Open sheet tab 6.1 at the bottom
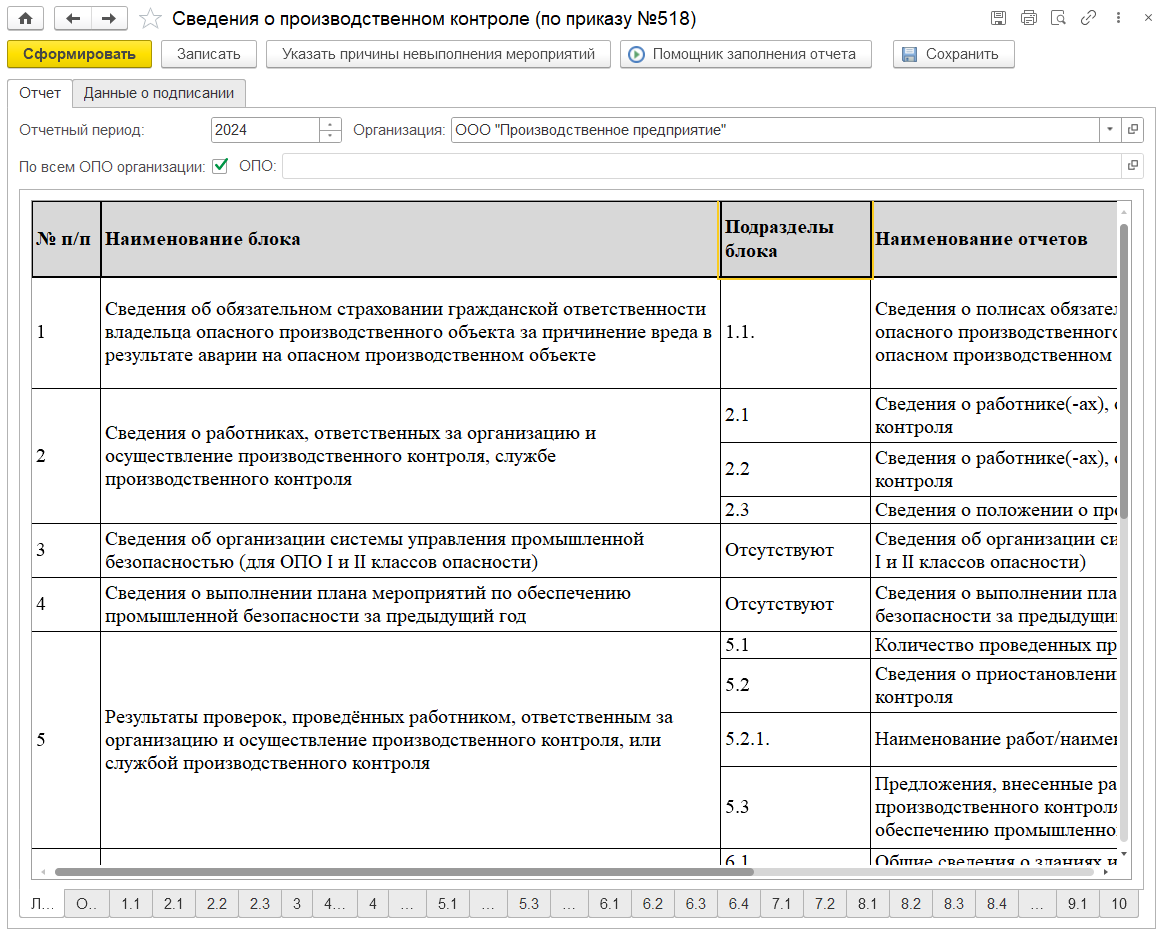This screenshot has height=937, width=1162. (609, 904)
